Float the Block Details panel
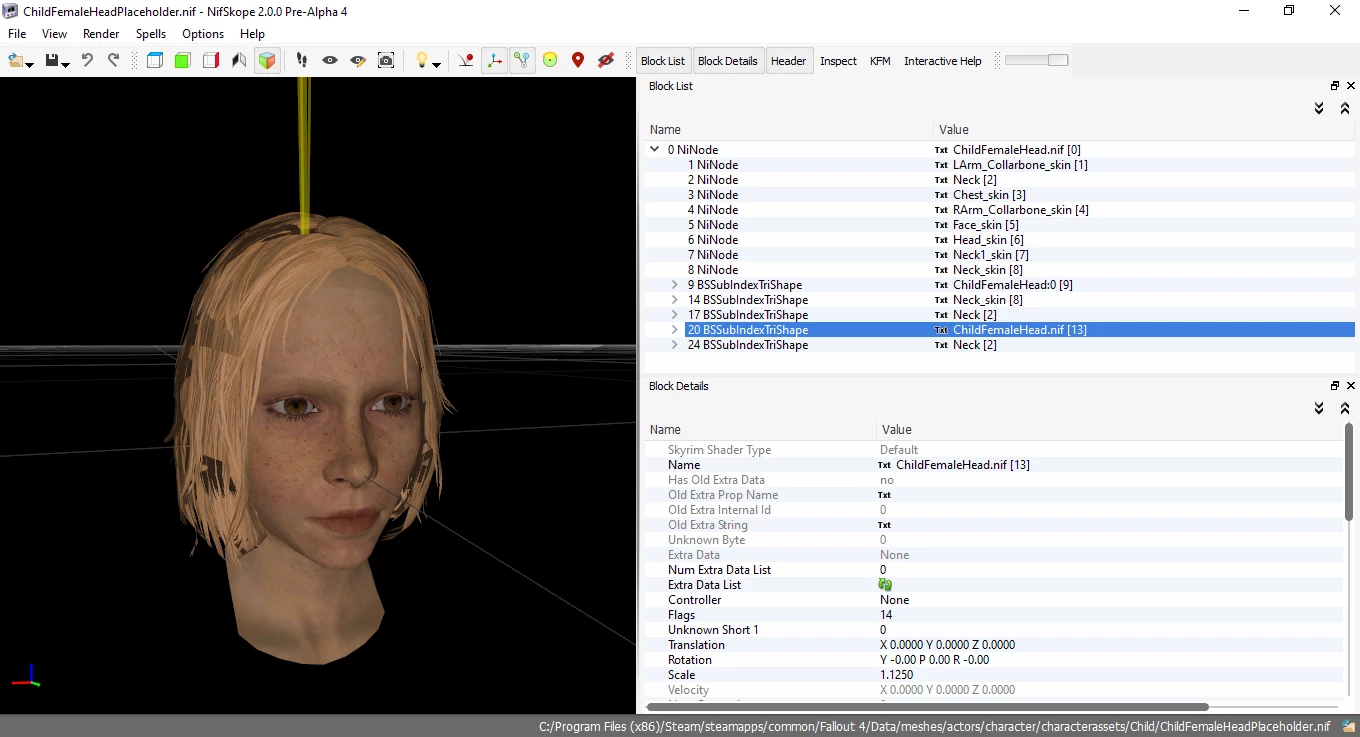This screenshot has height=737, width=1360. coord(1334,386)
